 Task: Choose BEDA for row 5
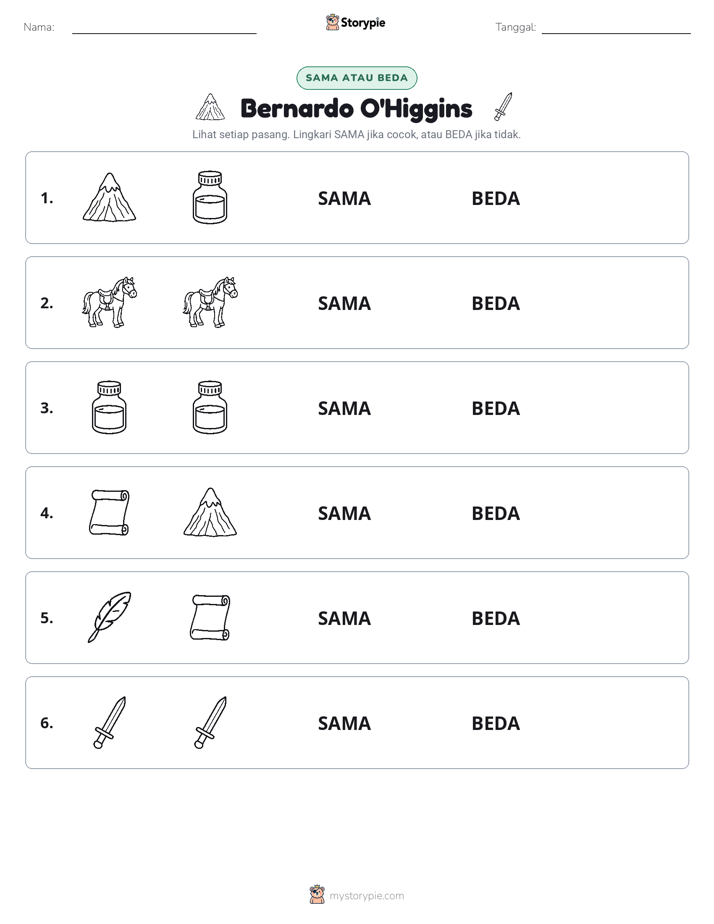click(x=496, y=618)
